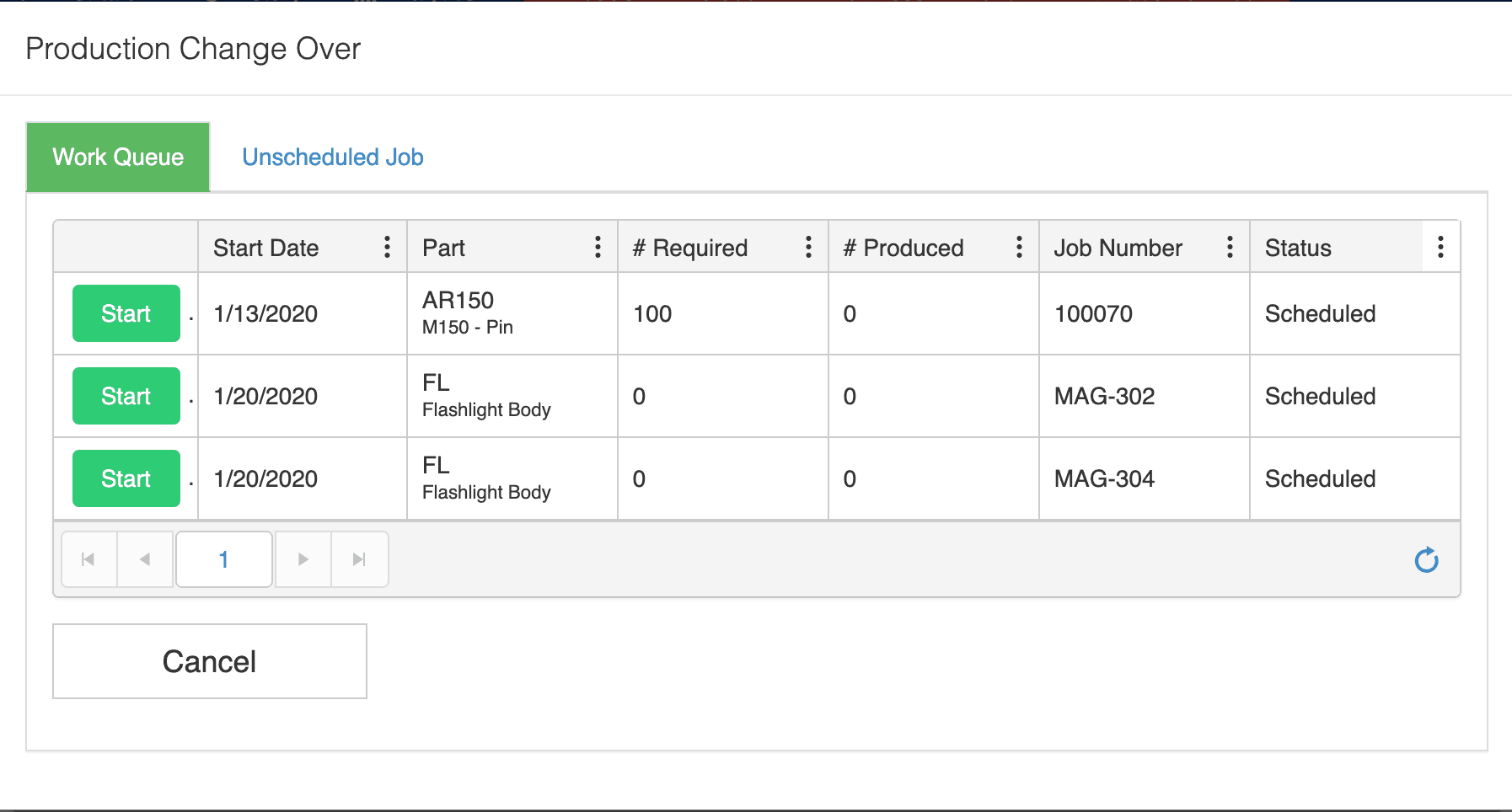Open the Start Date column menu
Viewport: 1512px width, 812px height.
point(387,247)
